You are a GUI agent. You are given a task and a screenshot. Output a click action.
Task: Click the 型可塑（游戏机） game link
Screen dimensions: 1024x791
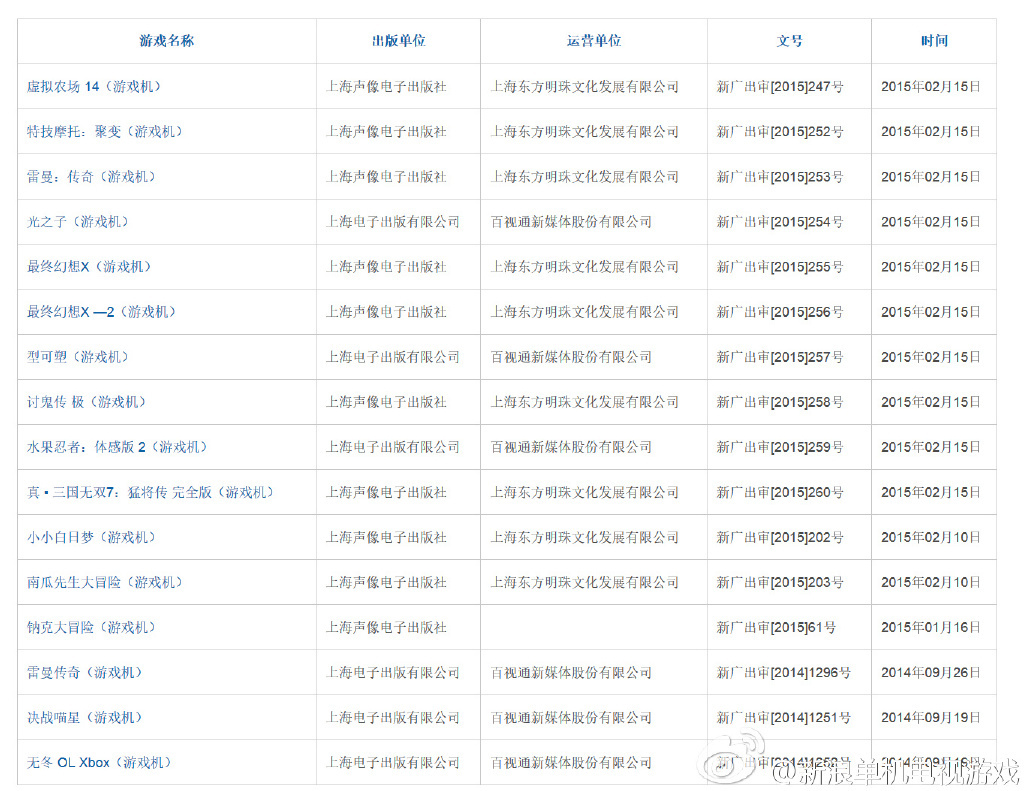pyautogui.click(x=77, y=357)
